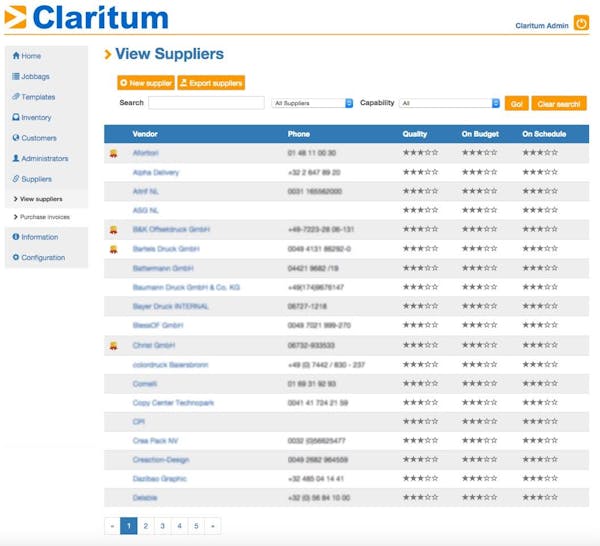Click the next page arrow in pagination
Viewport: 600px width, 546px height.
point(213,526)
